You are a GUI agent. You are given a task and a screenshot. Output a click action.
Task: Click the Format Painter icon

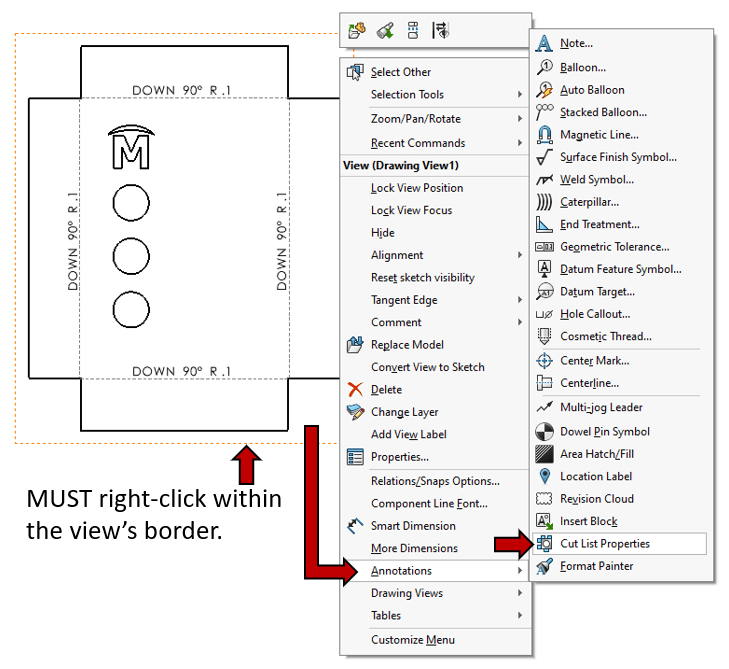(544, 567)
